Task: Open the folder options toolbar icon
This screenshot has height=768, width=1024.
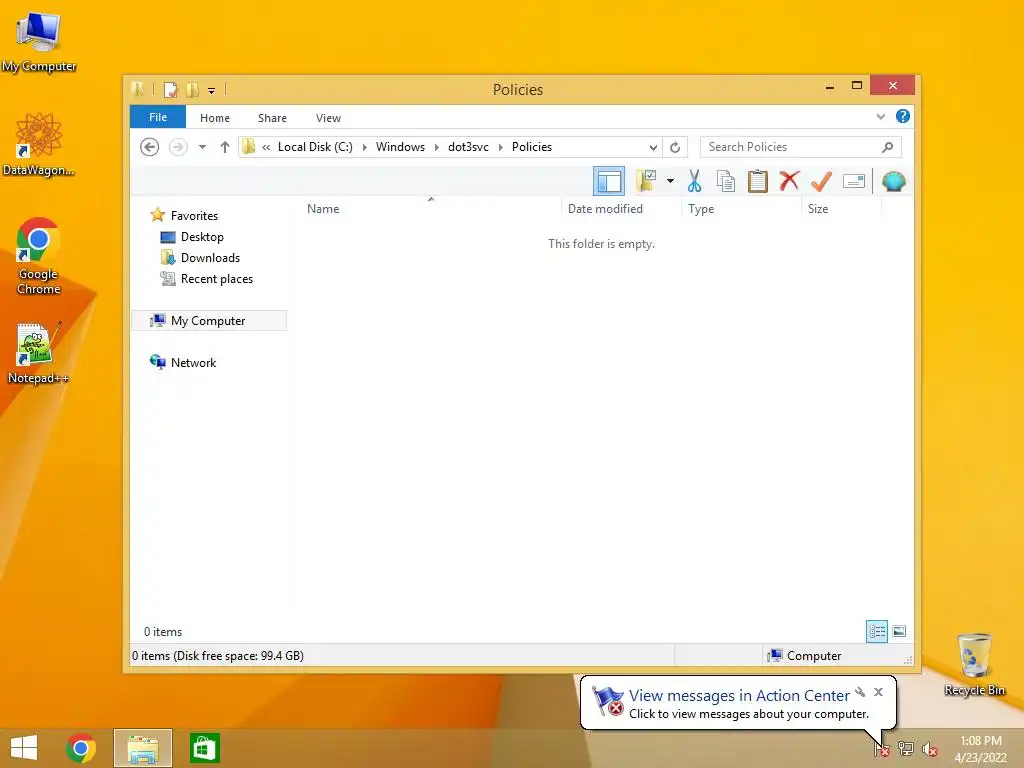Action: [x=646, y=181]
